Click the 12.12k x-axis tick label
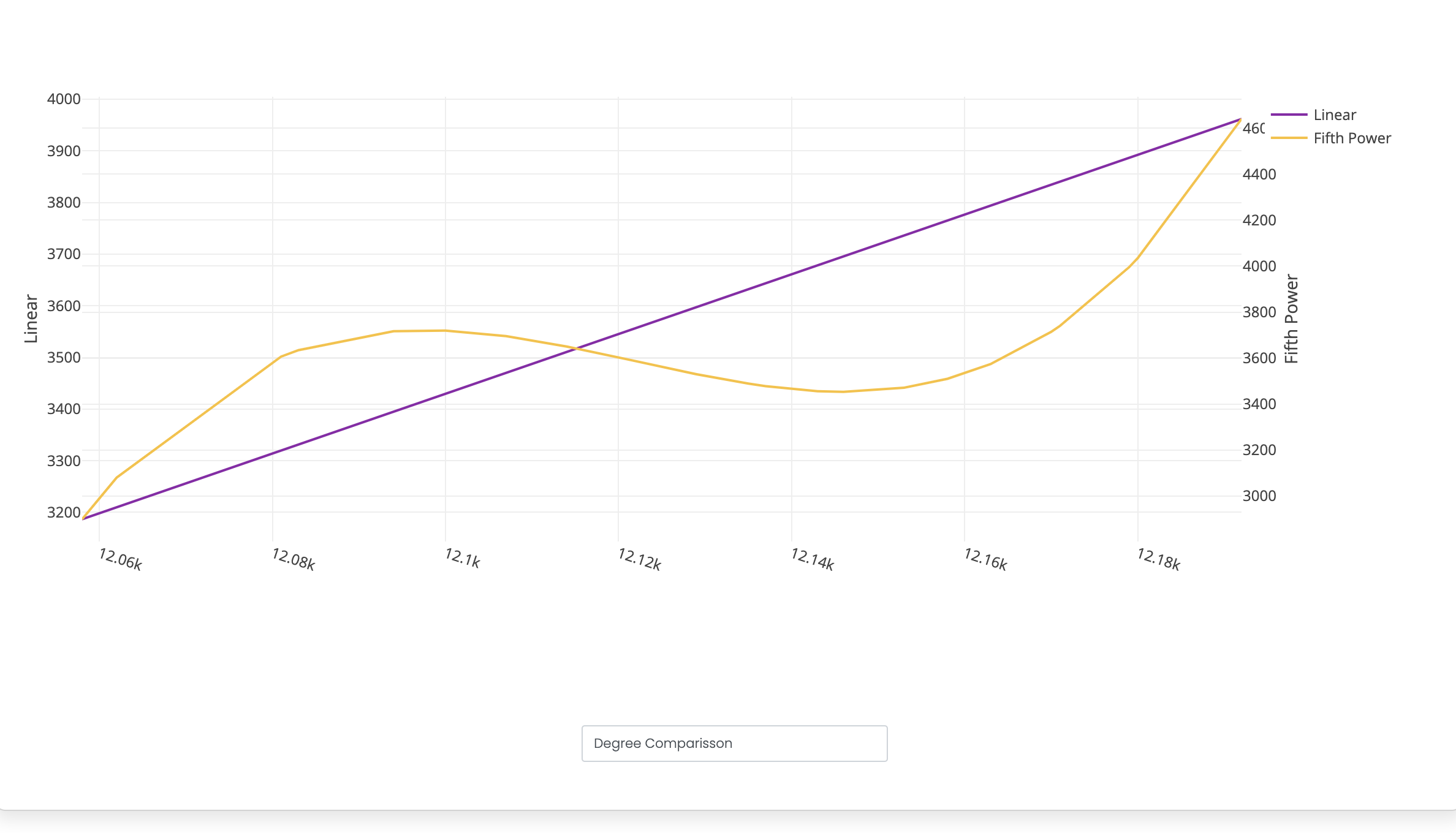 click(x=639, y=559)
